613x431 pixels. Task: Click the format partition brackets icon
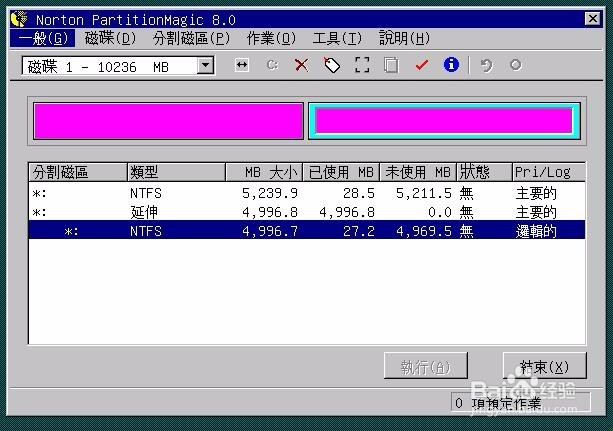362,65
